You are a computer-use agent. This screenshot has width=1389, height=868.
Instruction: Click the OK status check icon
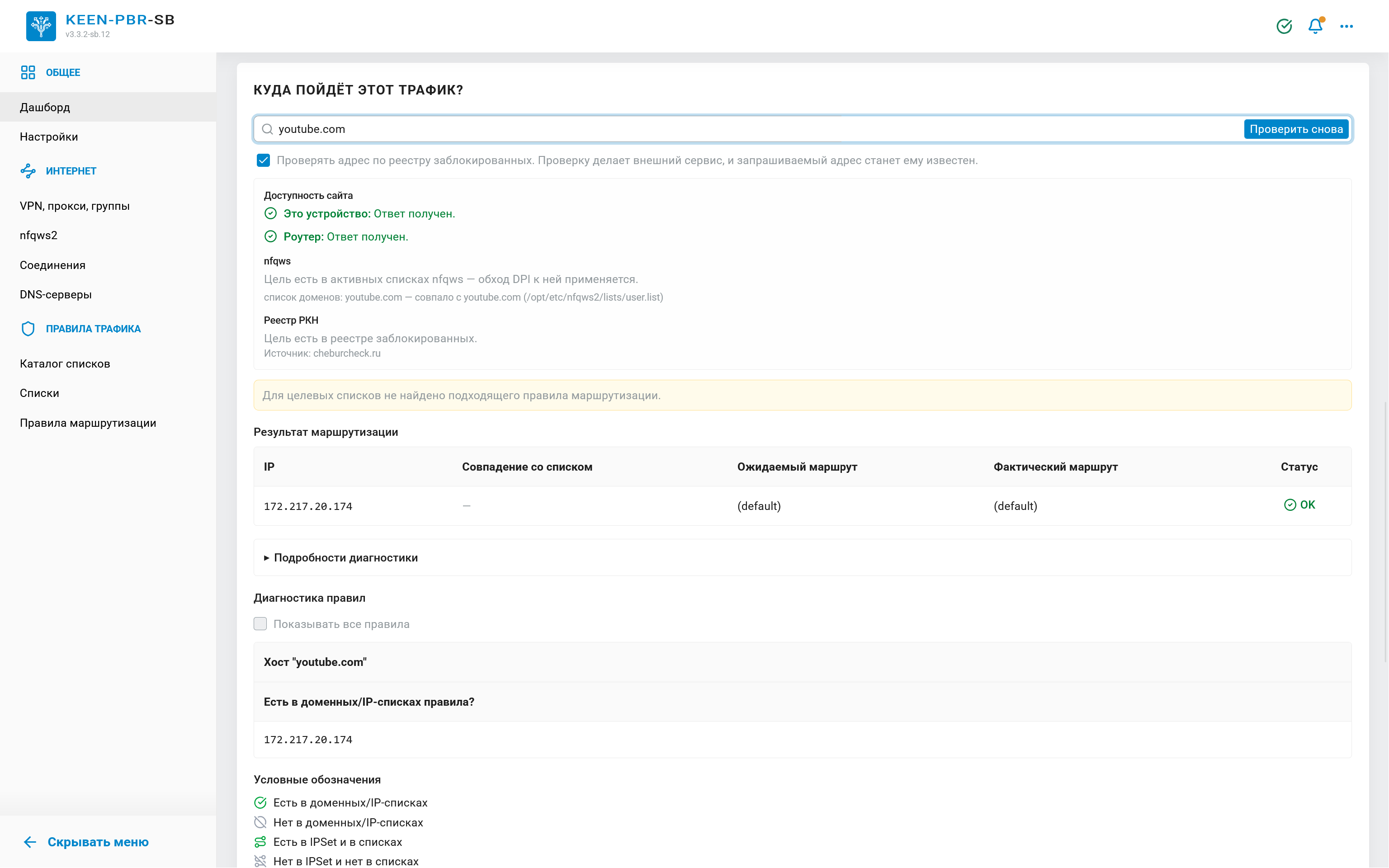point(1290,505)
